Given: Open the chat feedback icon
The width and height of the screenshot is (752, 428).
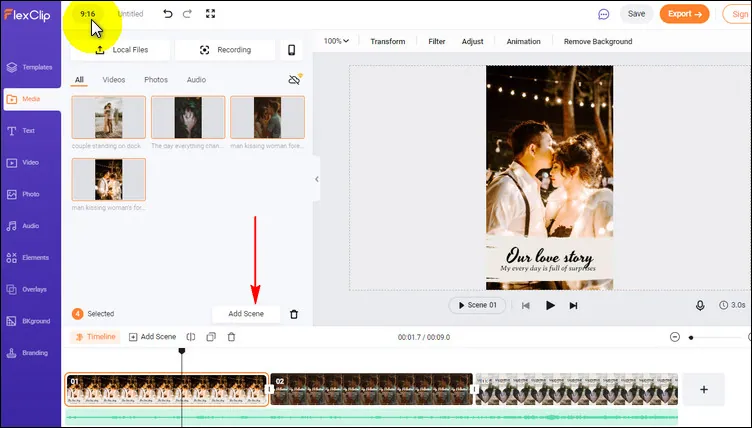Looking at the screenshot, I should pyautogui.click(x=604, y=14).
